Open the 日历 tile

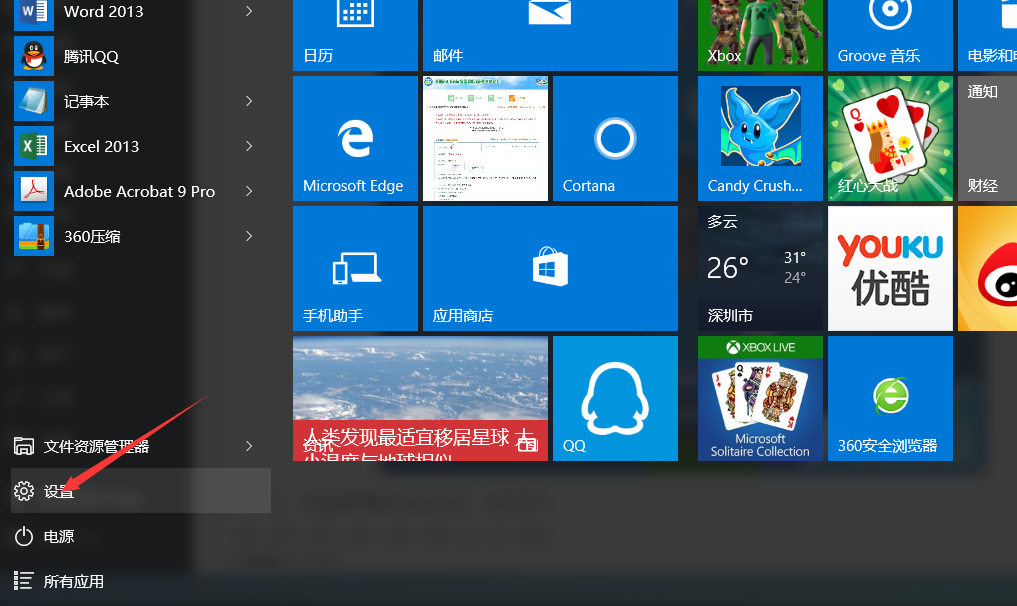pos(355,35)
